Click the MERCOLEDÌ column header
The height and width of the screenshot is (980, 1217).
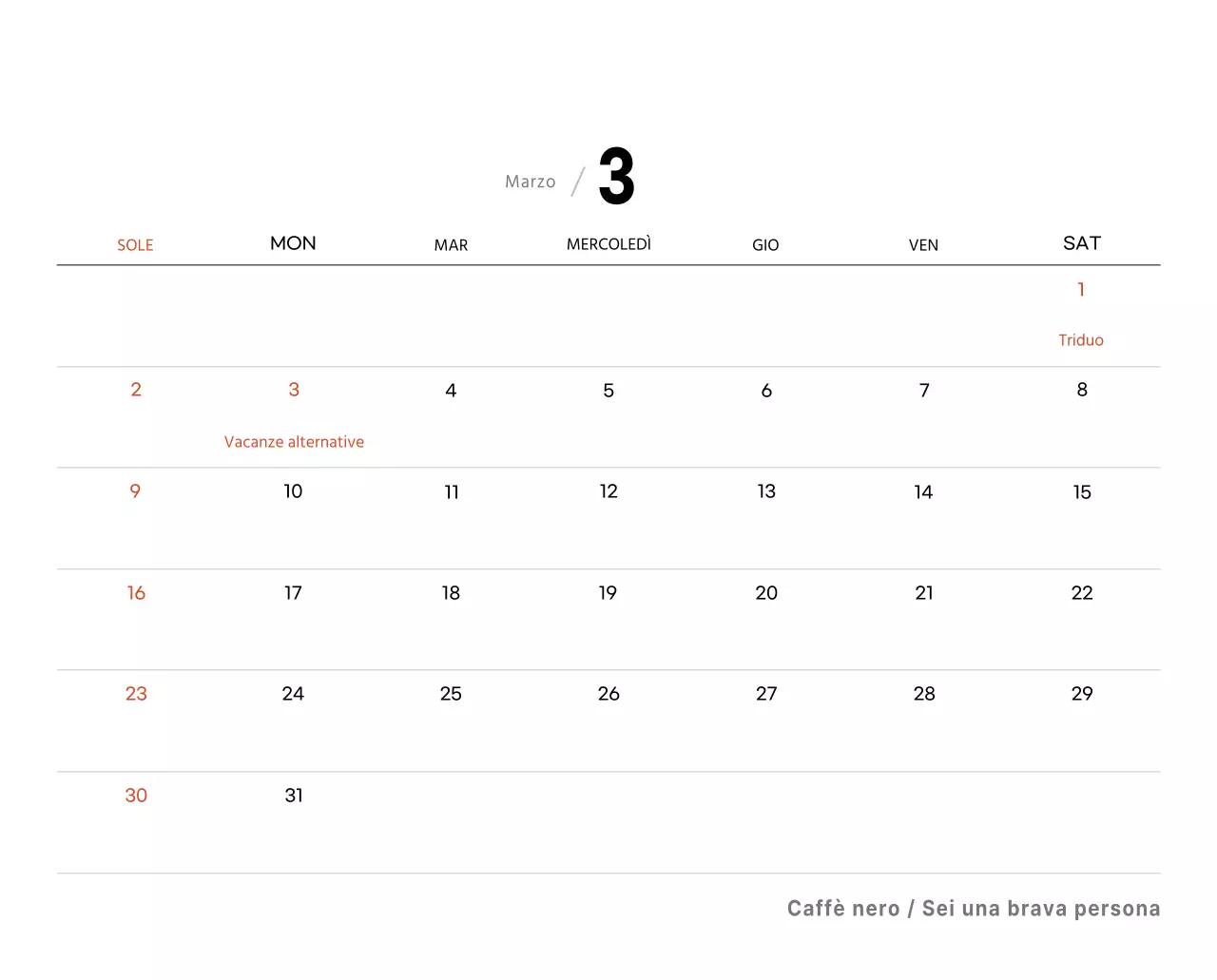coord(608,244)
